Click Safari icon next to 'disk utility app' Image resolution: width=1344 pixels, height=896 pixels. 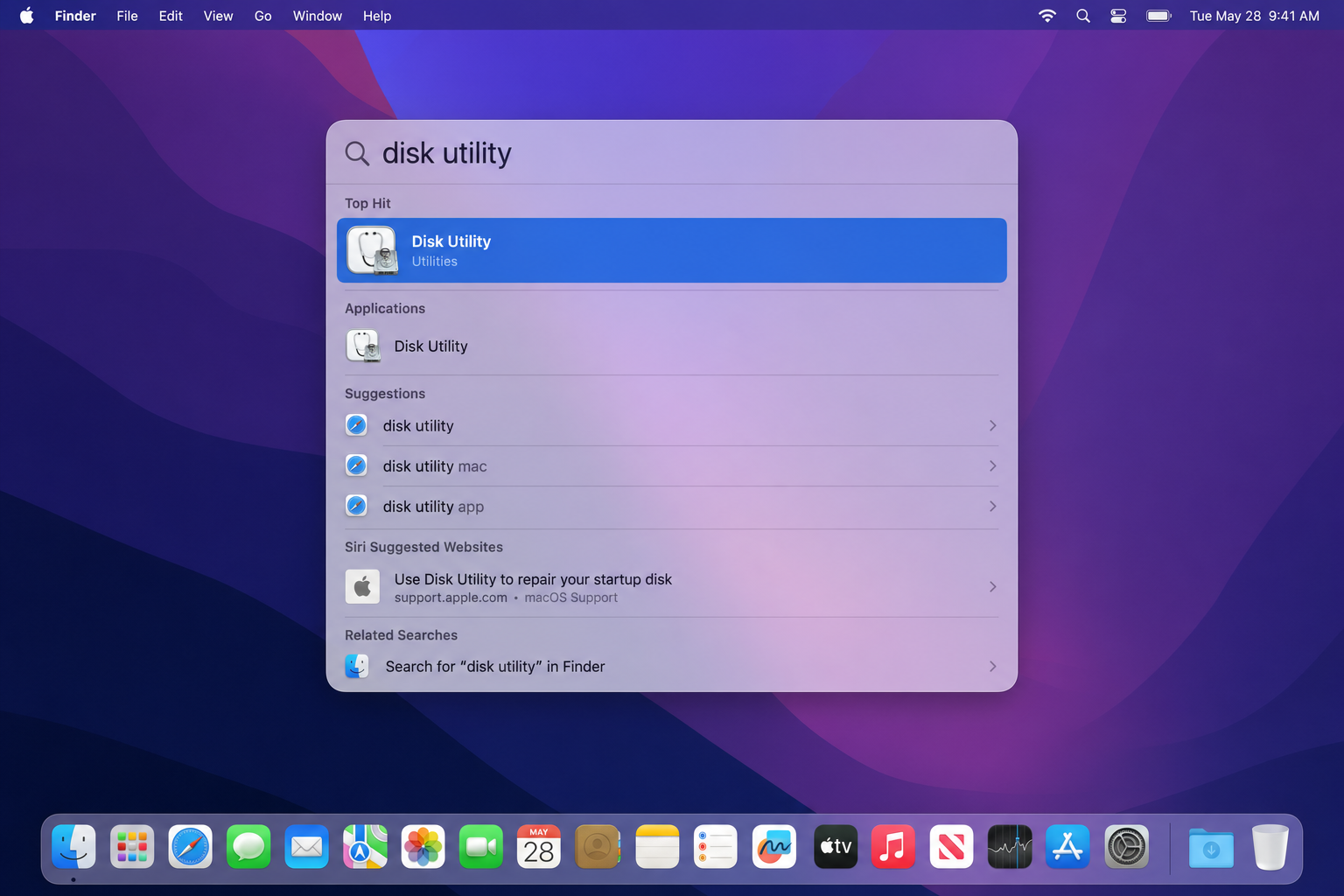356,506
